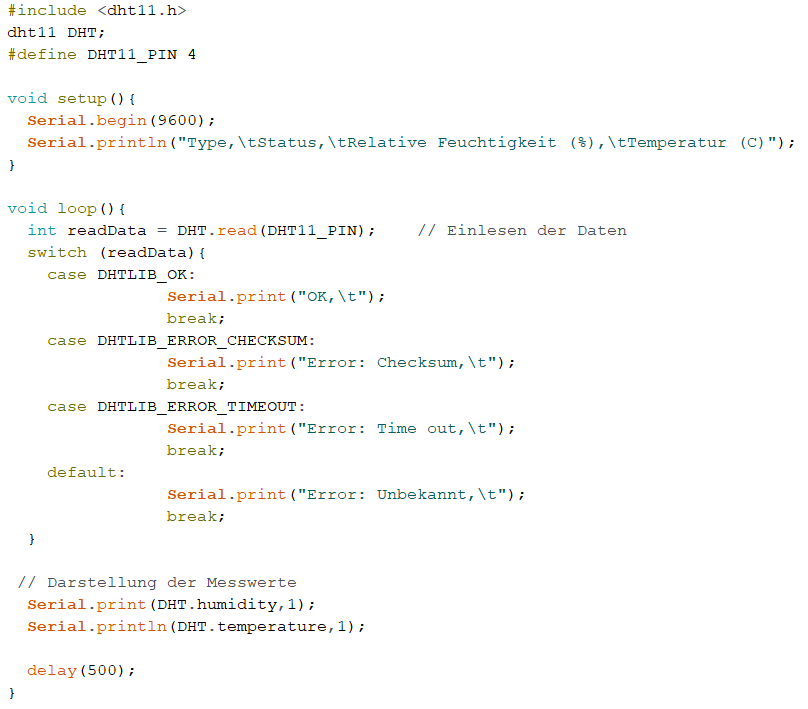Click on the void loop() definition
The height and width of the screenshot is (709, 808).
click(66, 208)
